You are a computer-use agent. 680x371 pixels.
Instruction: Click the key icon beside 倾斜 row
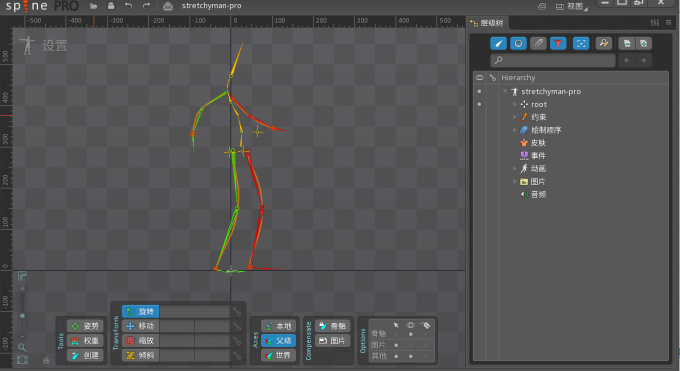tap(236, 355)
